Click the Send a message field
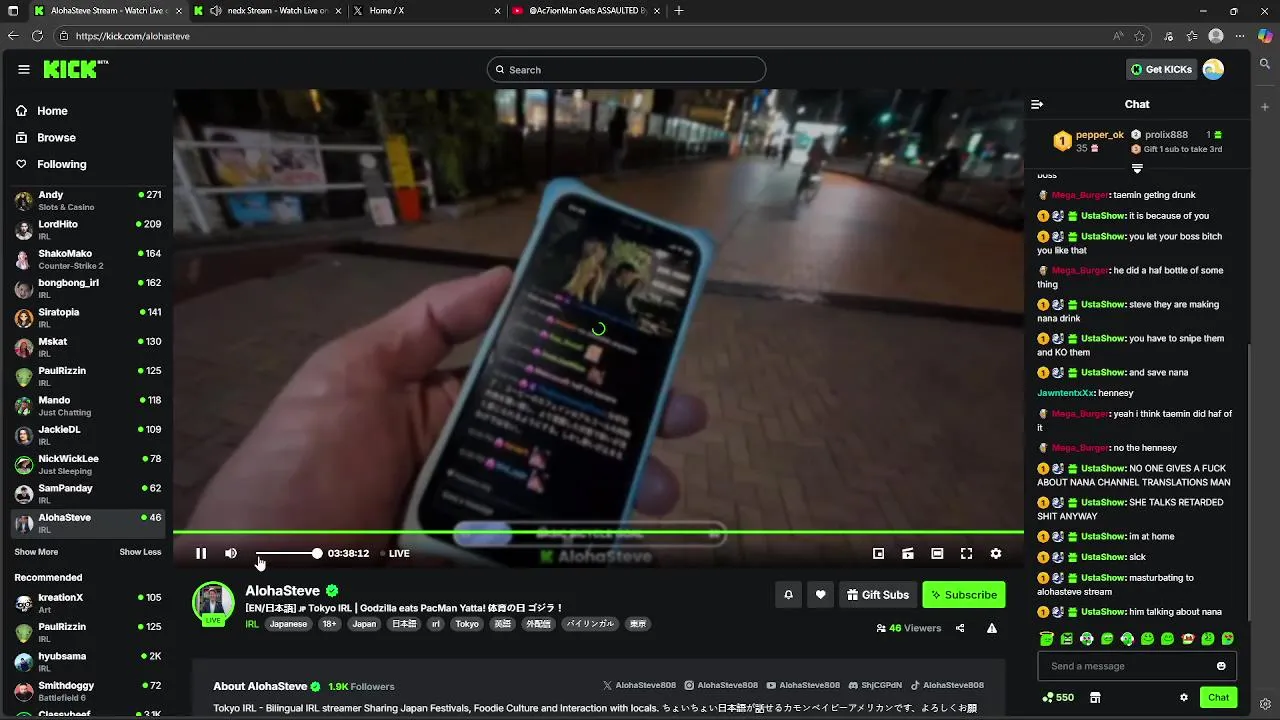Viewport: 1280px width, 720px height. click(x=1137, y=666)
